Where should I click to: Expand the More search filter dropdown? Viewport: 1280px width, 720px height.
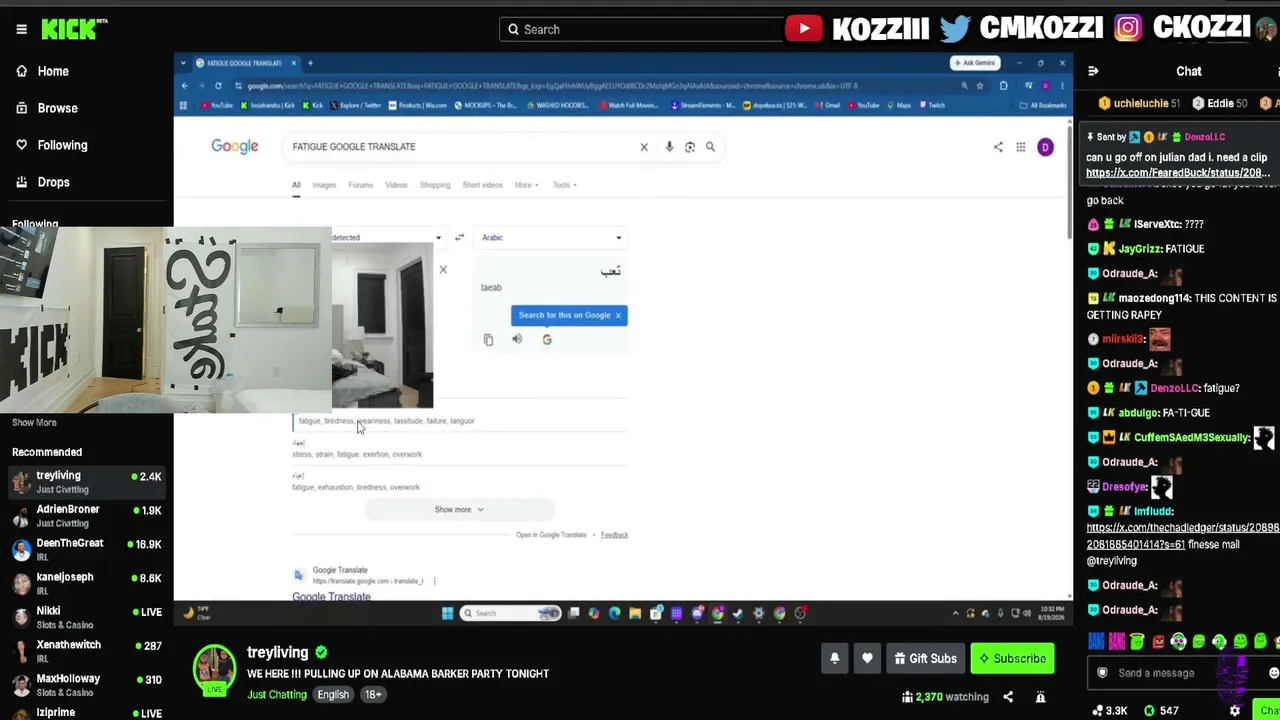pyautogui.click(x=526, y=185)
